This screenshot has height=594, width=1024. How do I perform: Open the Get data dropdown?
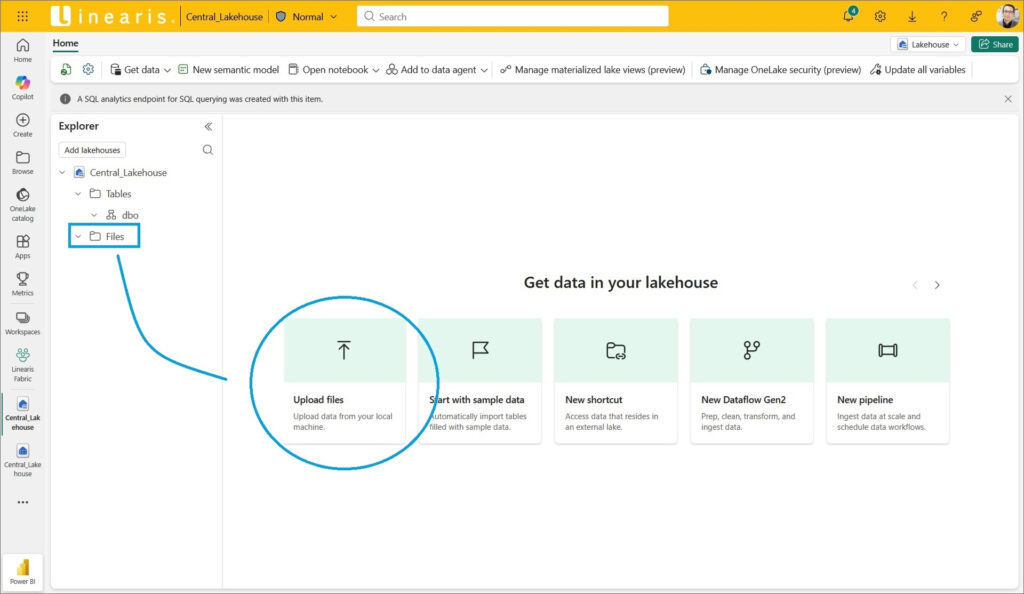(139, 70)
